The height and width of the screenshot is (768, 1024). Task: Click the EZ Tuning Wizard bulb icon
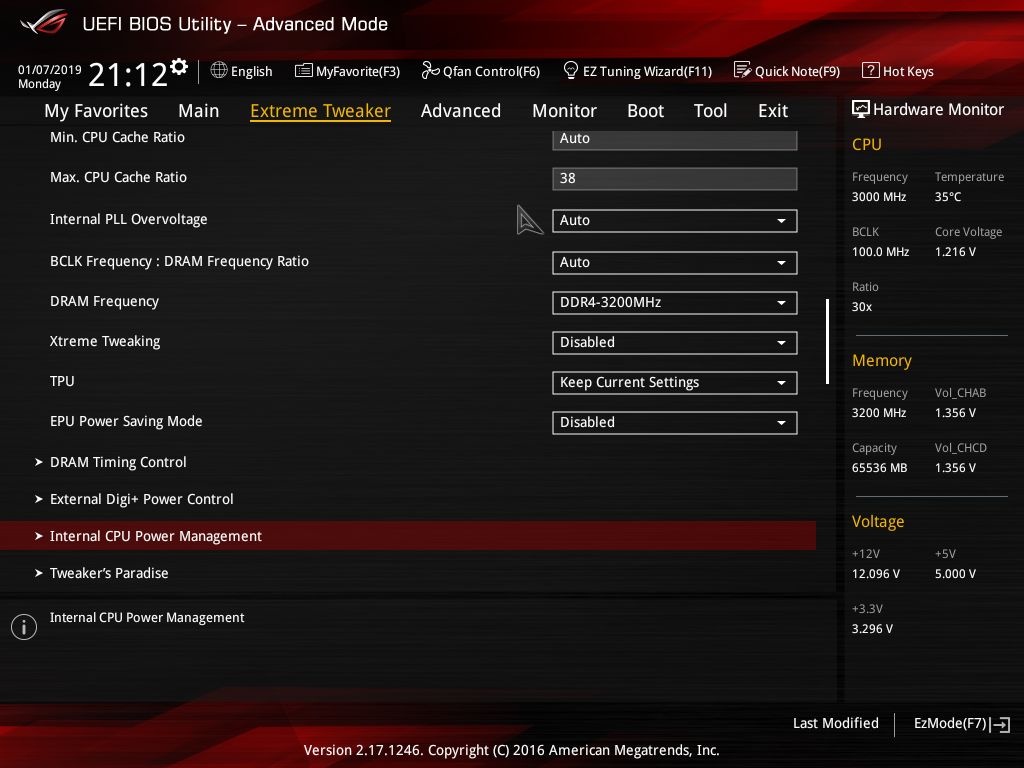[x=570, y=70]
